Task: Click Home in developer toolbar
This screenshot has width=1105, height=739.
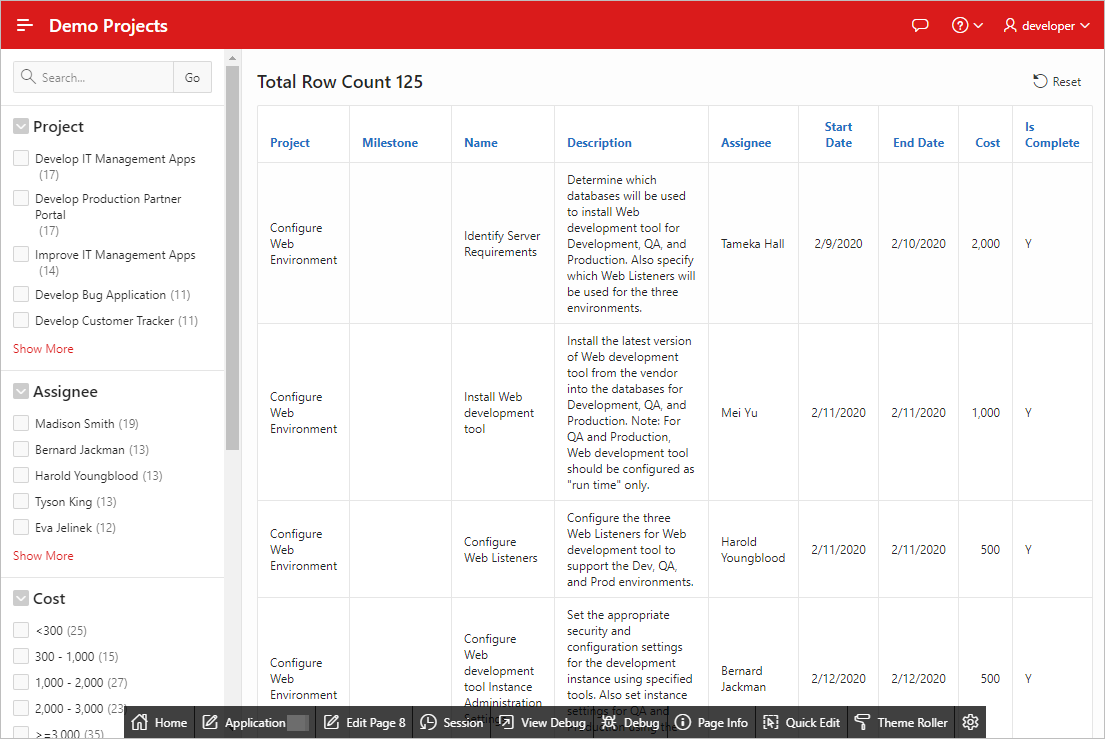Action: pyautogui.click(x=159, y=722)
